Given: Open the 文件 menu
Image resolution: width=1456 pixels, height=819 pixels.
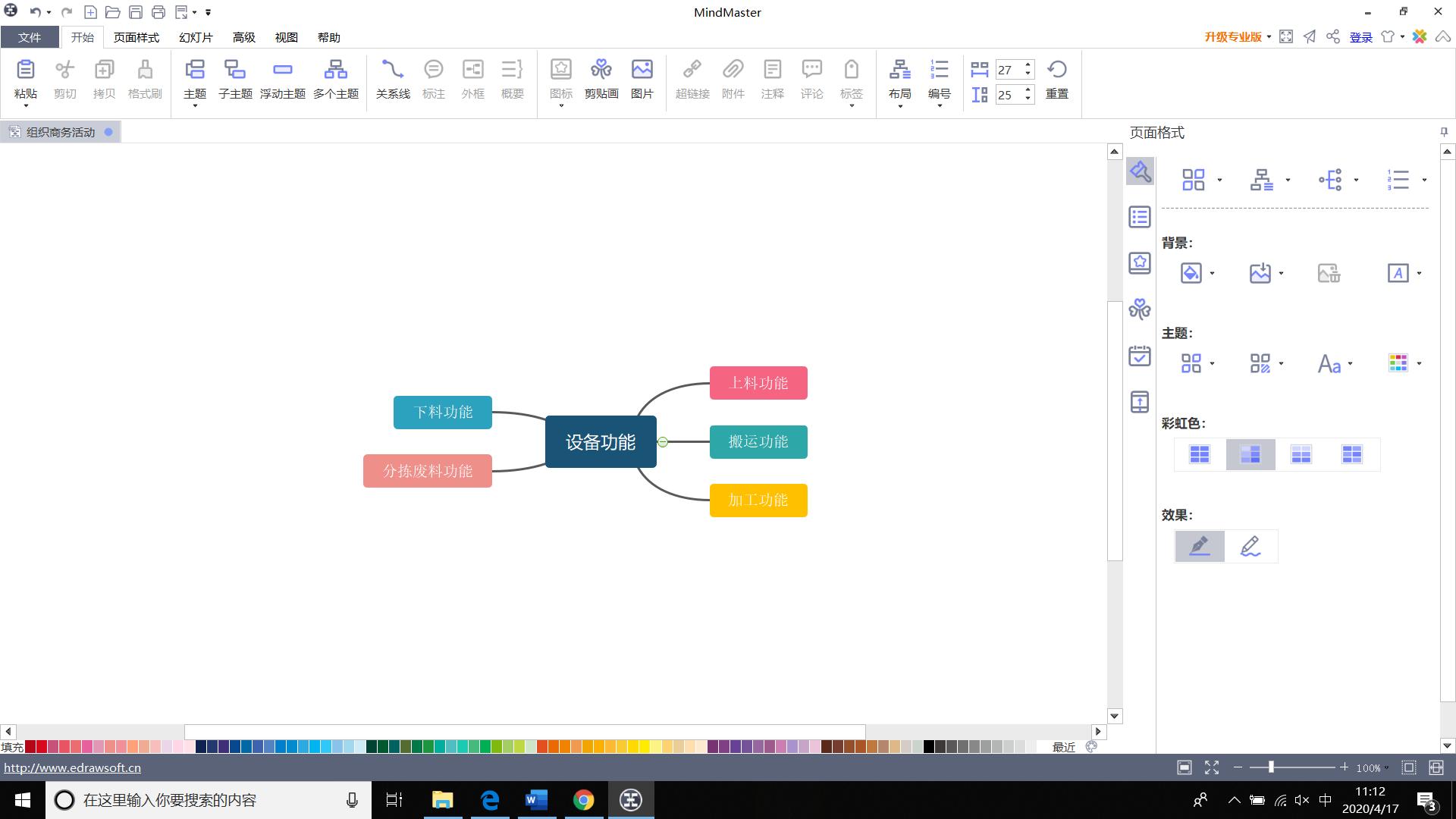Looking at the screenshot, I should click(30, 37).
